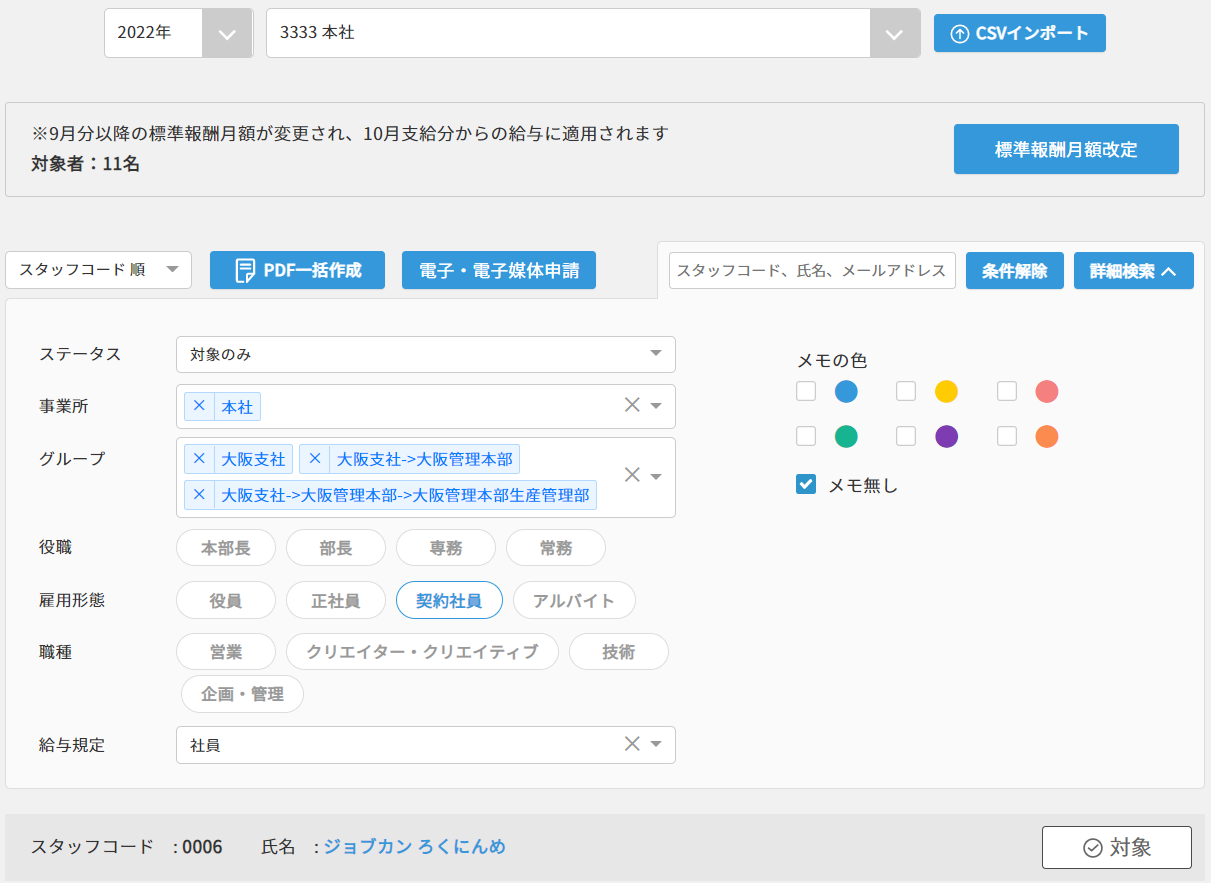
Task: Click 条件解除 to reset filters
Action: coord(1014,271)
